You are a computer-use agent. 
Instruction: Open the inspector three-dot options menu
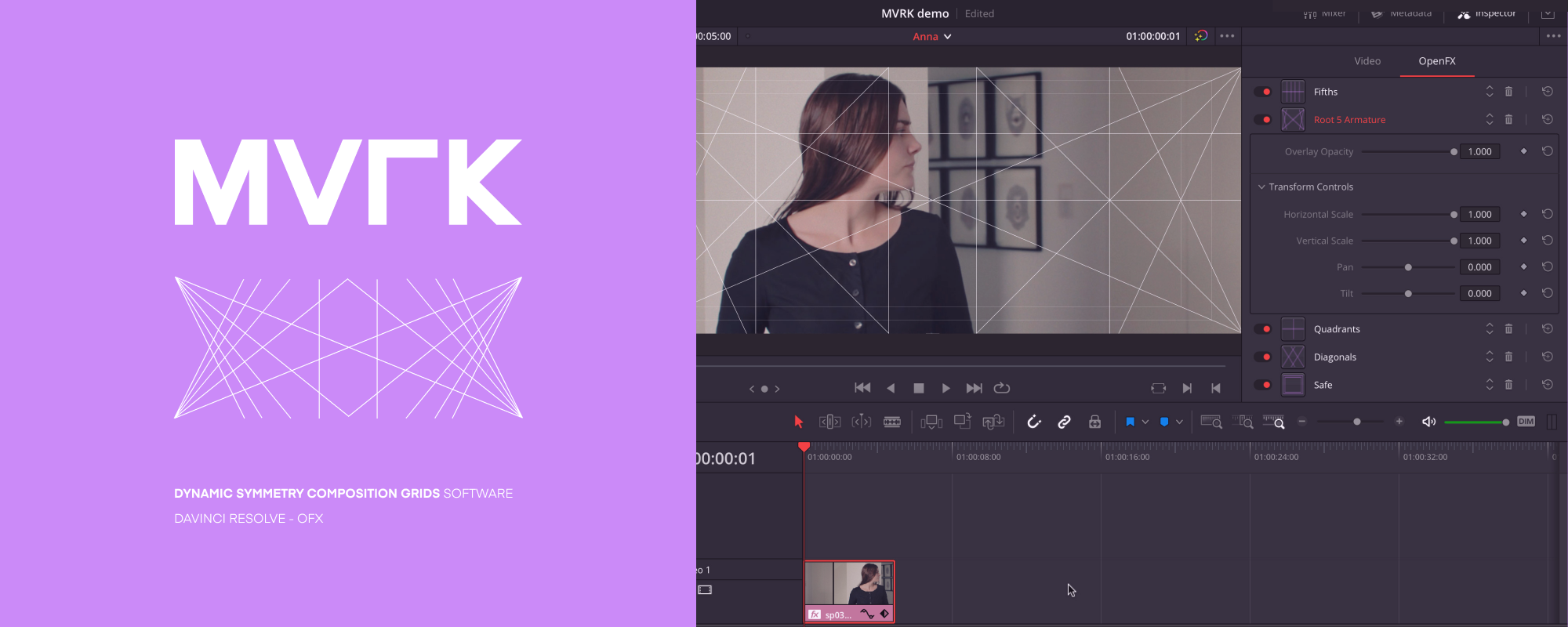[x=1553, y=36]
